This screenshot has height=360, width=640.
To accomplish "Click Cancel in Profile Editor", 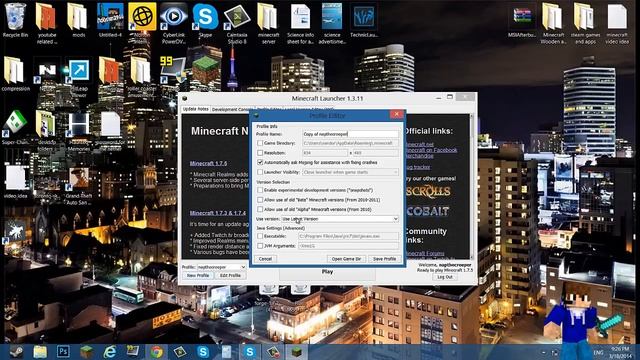I will point(265,259).
